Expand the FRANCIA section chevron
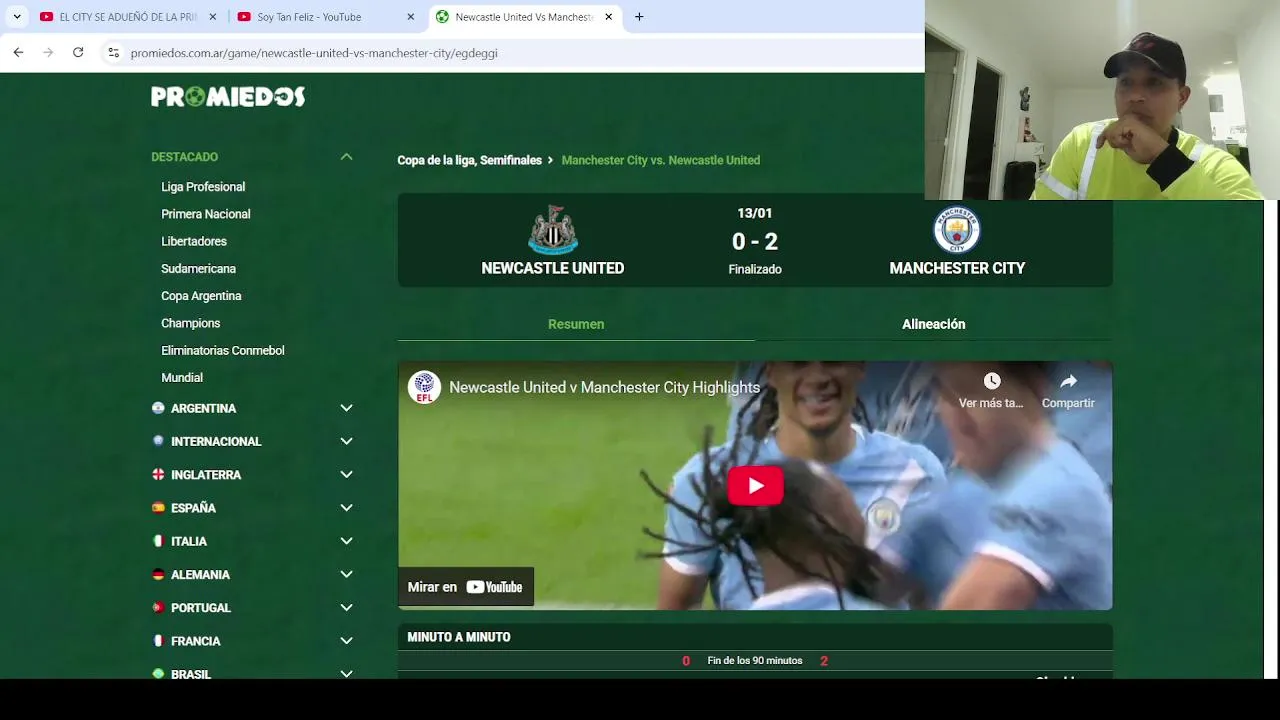The height and width of the screenshot is (720, 1280). (x=346, y=641)
